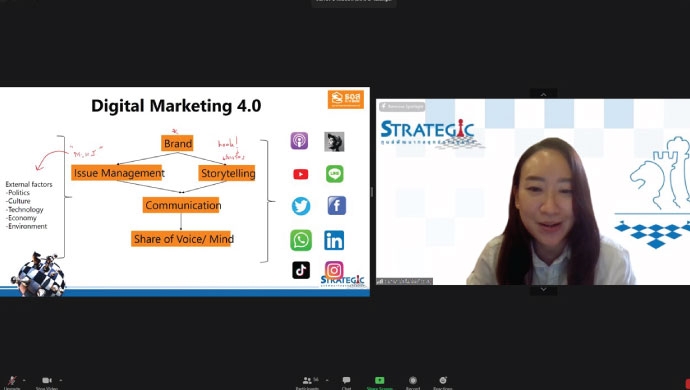
Task: Expand audio options arrow beside Unmute
Action: 24,380
